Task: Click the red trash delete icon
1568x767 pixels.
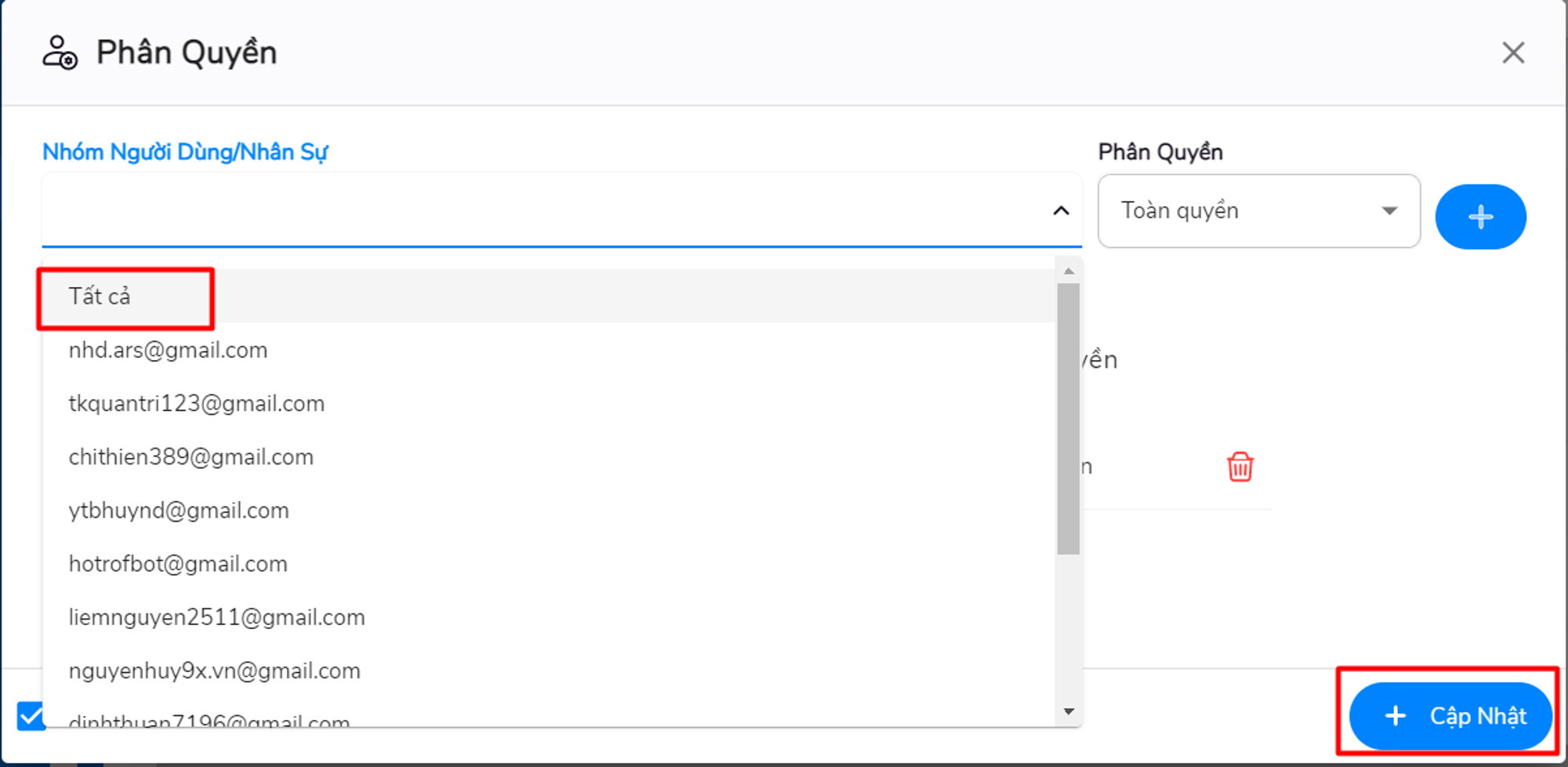Action: coord(1240,467)
